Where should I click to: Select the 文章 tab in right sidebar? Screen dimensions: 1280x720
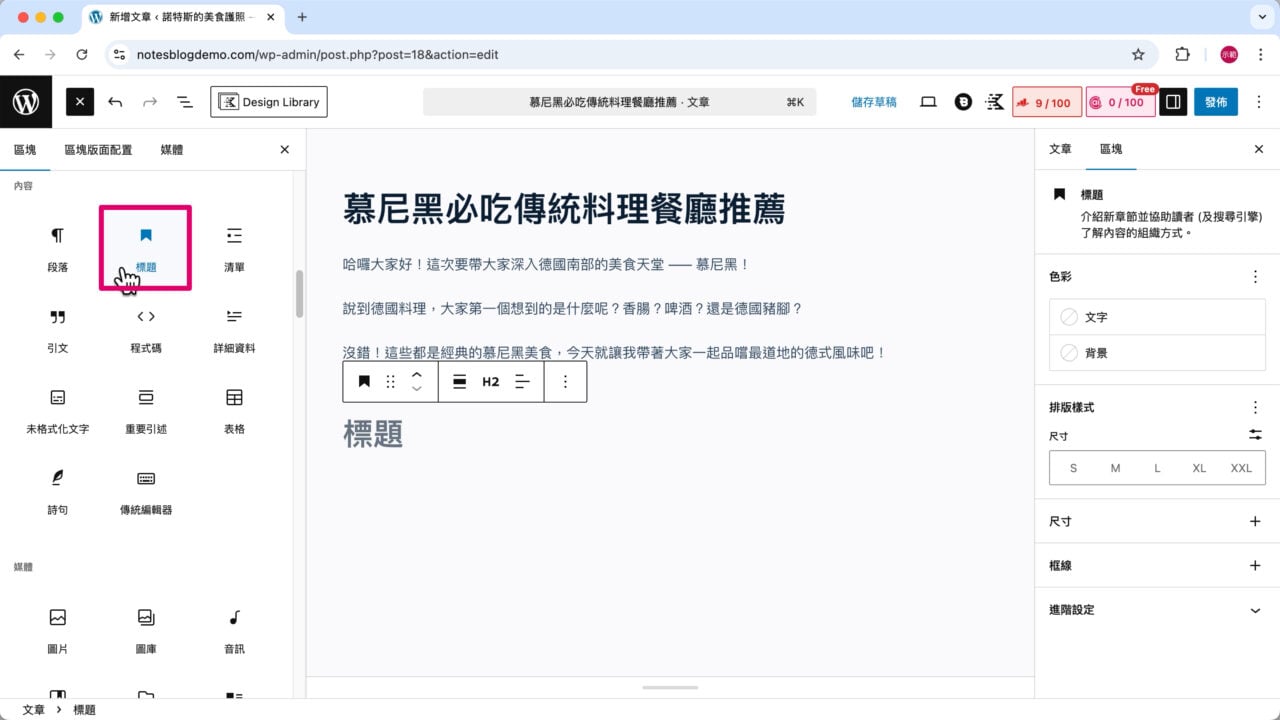tap(1060, 149)
